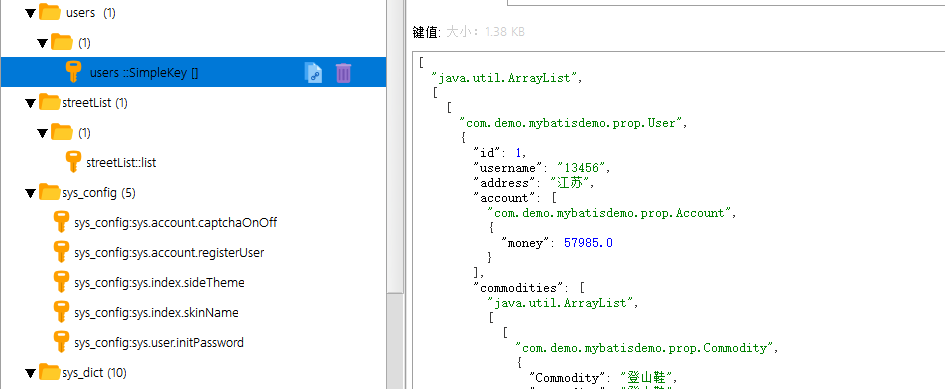Click key icon beside sys.account.captchaOnOff
The width and height of the screenshot is (945, 389).
coord(61,222)
